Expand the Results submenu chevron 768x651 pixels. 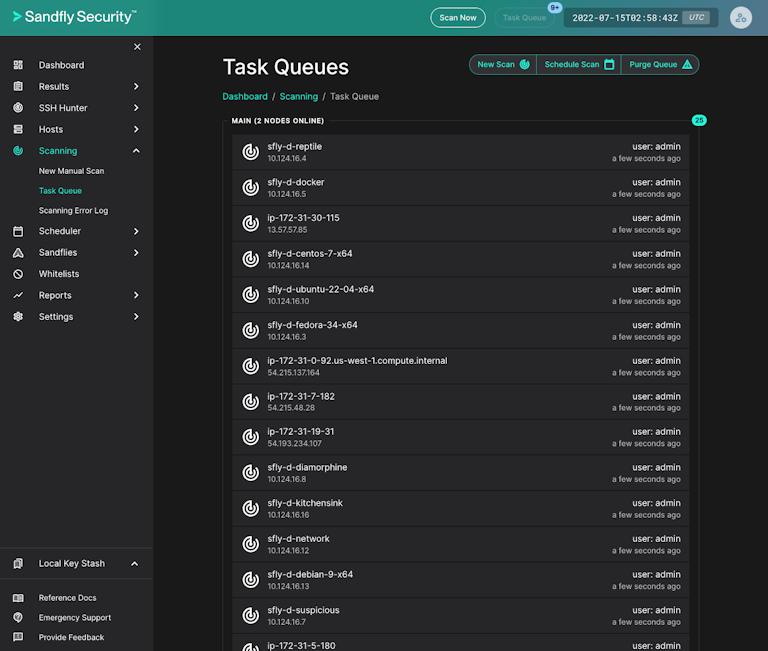coord(136,86)
